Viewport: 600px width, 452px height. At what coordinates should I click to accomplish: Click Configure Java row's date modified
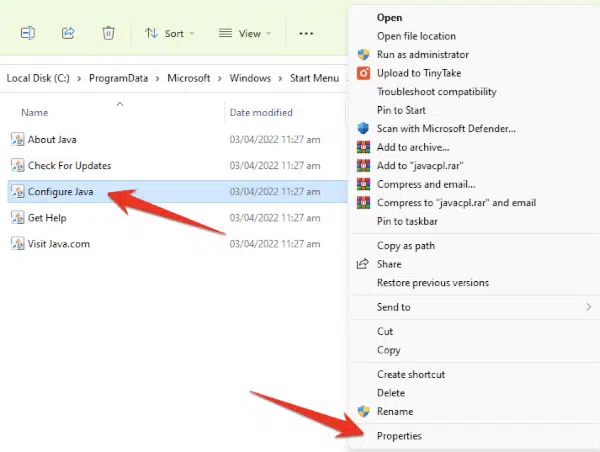[x=275, y=192]
